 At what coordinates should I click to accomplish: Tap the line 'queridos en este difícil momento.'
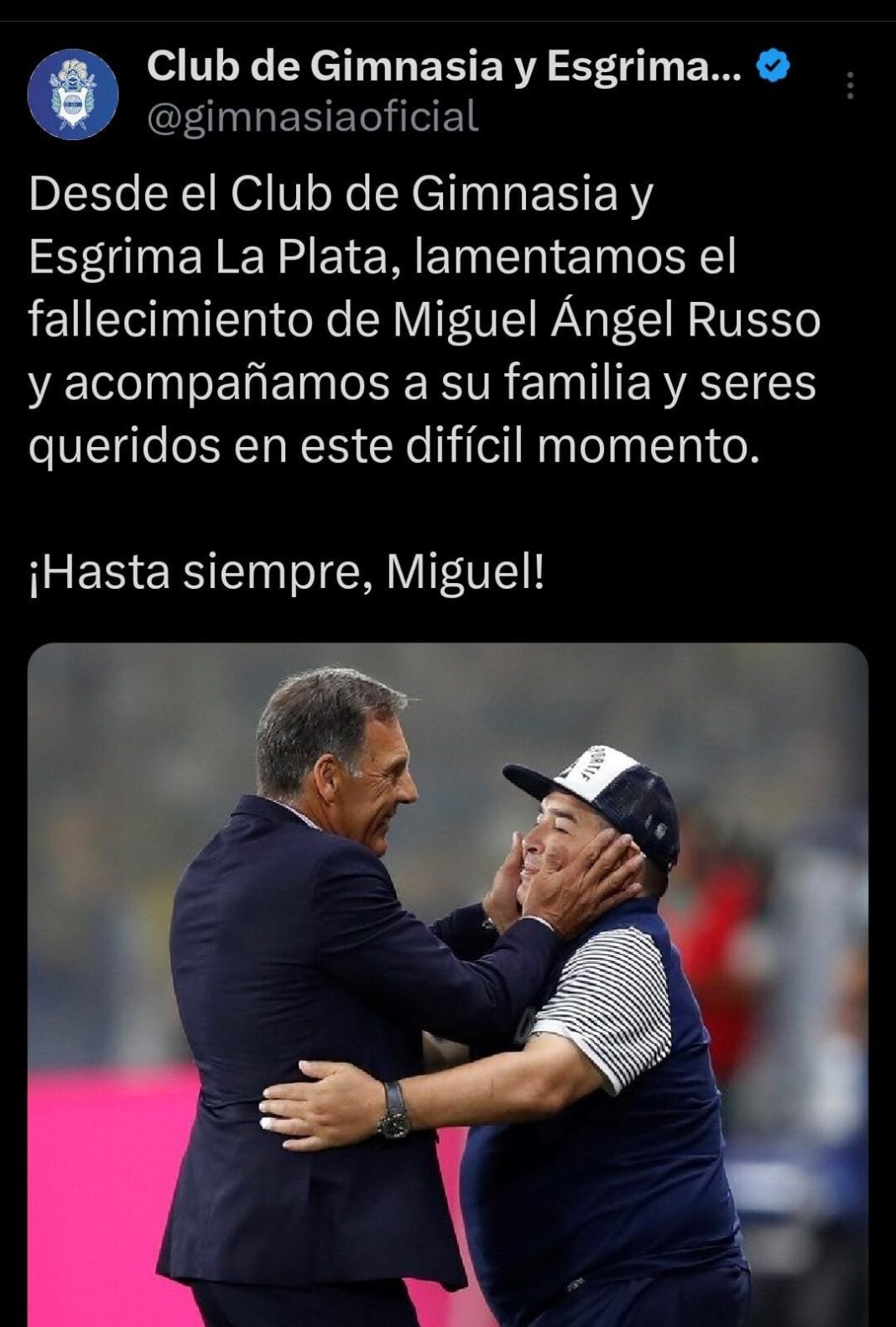pos(393,445)
